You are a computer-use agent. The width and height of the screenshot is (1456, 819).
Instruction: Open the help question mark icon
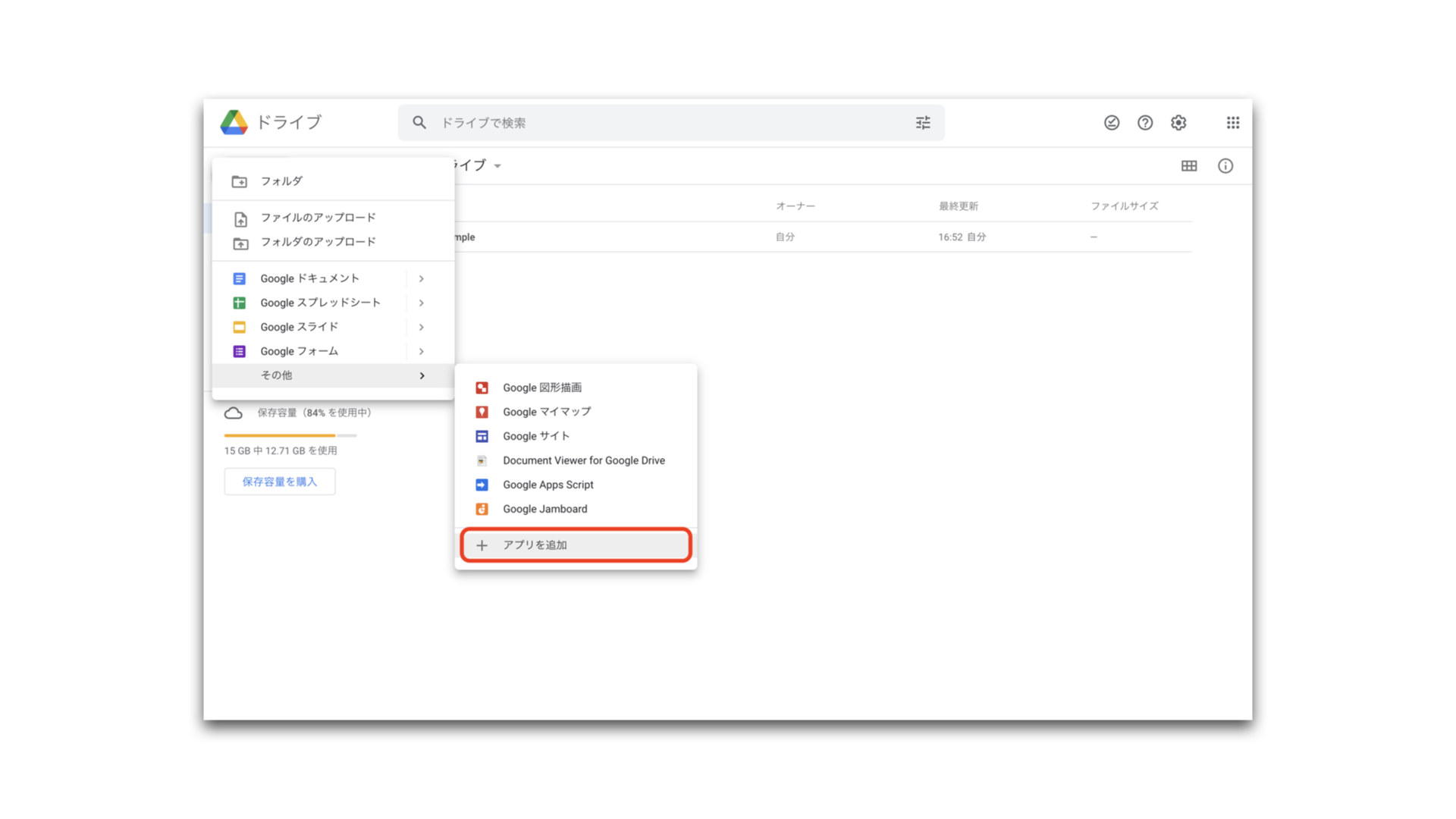[1145, 123]
